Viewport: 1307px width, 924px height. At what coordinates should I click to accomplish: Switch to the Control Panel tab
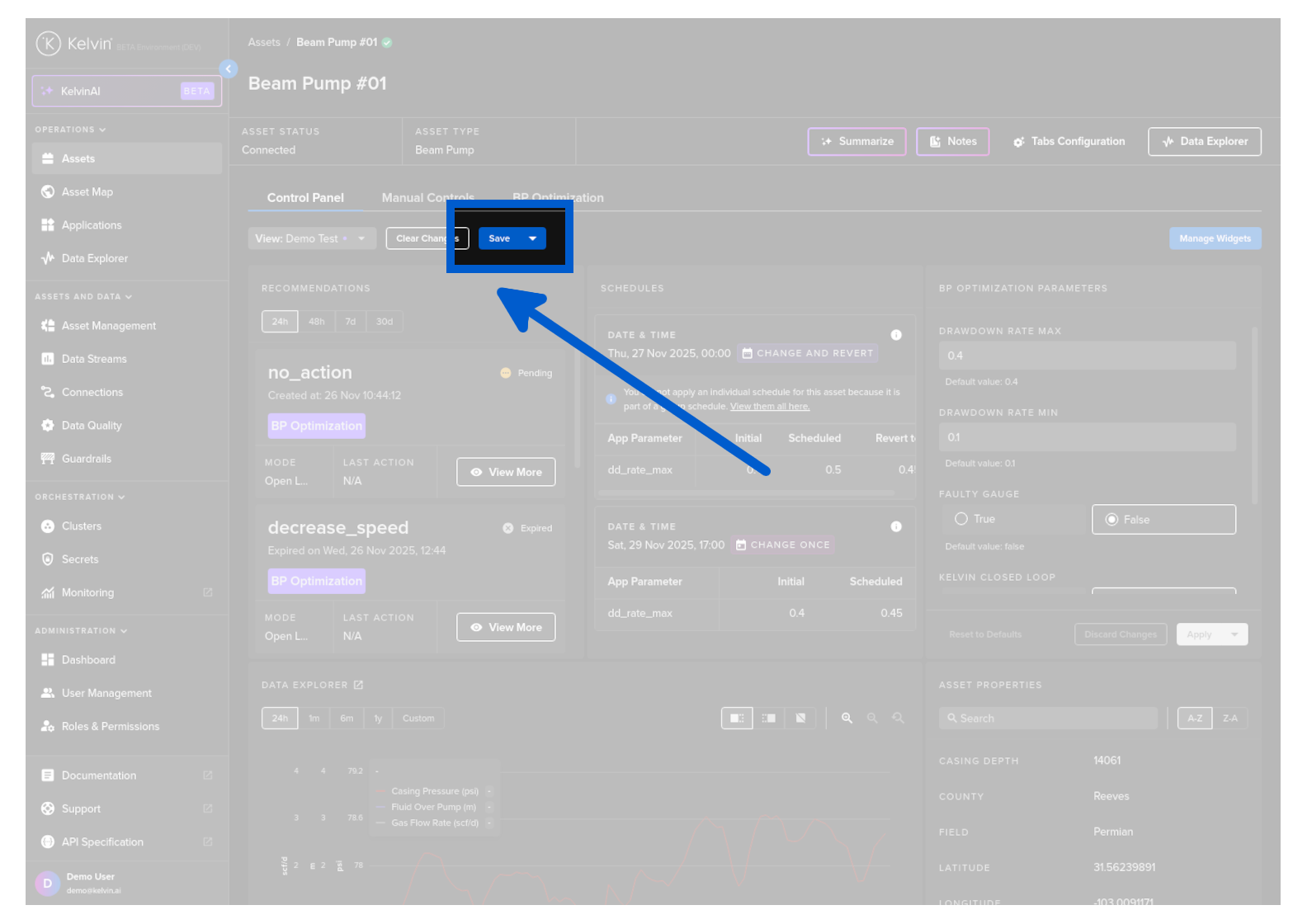point(305,198)
